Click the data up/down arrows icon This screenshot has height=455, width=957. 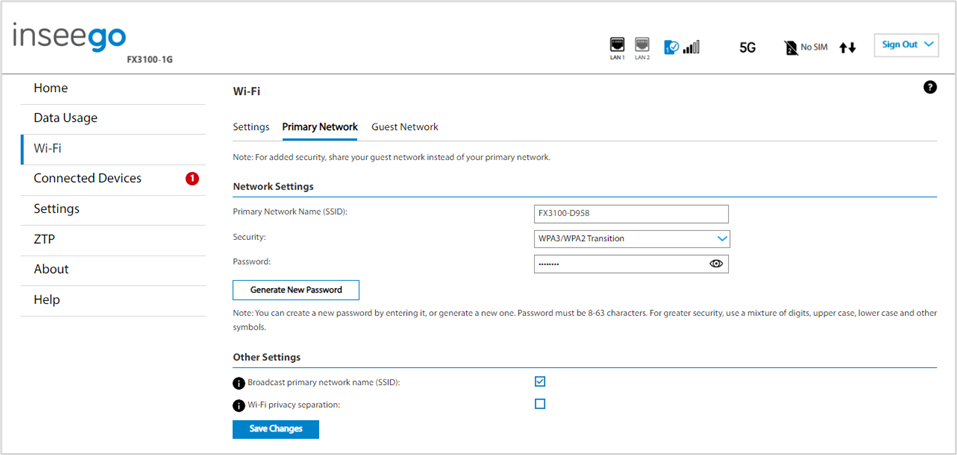848,48
